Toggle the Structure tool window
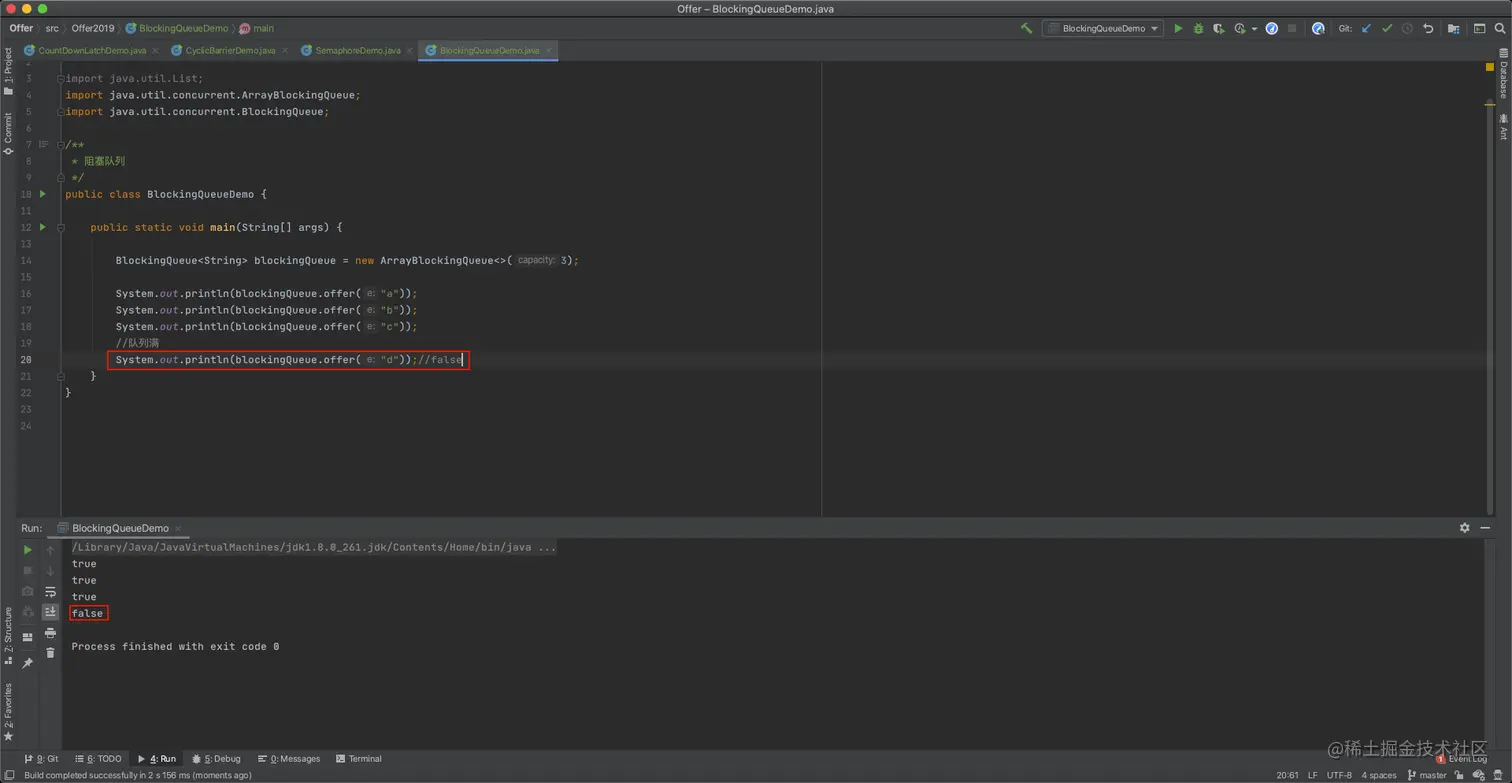This screenshot has height=783, width=1512. click(8, 635)
